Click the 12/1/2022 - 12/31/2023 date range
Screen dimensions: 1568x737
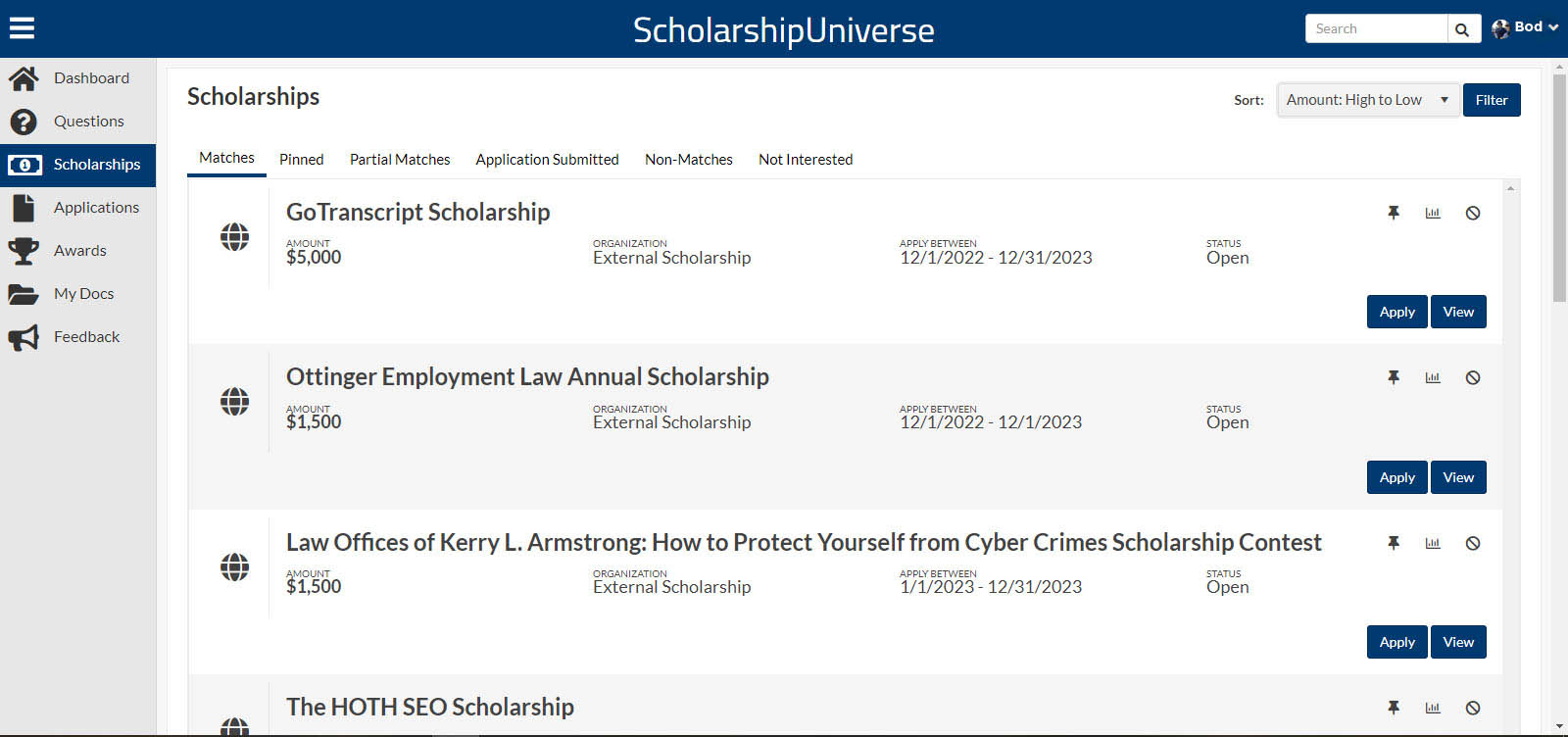pos(996,258)
